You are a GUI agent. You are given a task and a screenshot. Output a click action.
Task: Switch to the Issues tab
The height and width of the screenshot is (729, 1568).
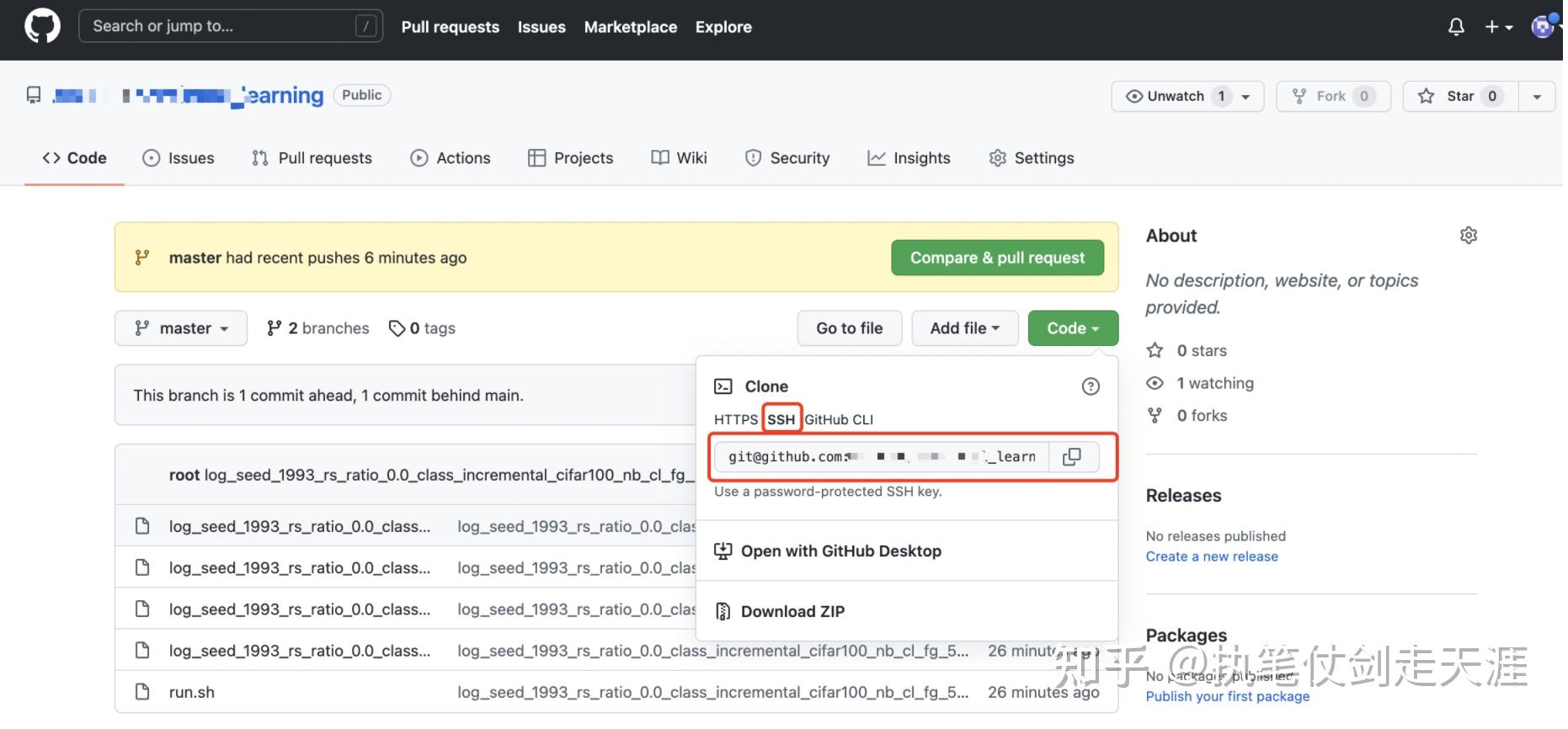[179, 158]
